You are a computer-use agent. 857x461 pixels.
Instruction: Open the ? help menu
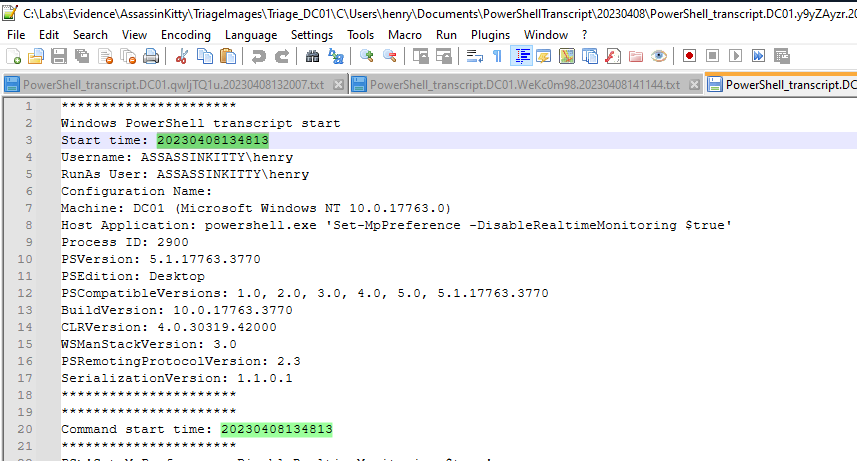coord(584,35)
